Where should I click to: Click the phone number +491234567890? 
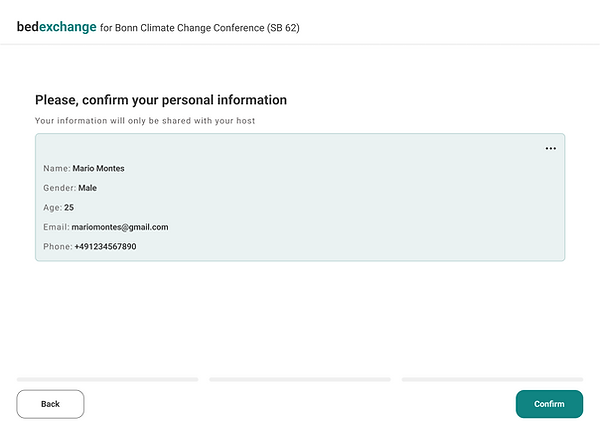[105, 246]
